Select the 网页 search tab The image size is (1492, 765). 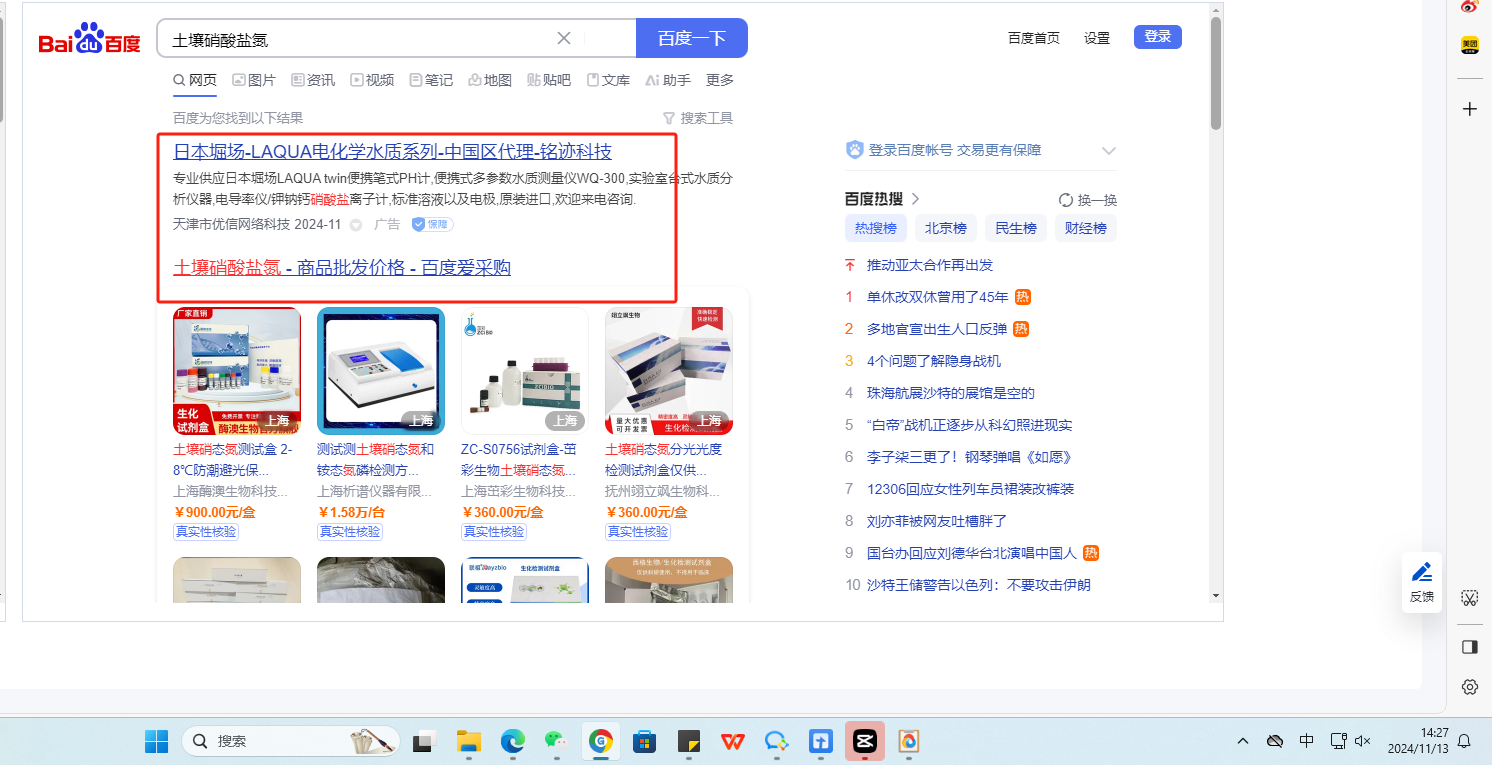pos(195,80)
